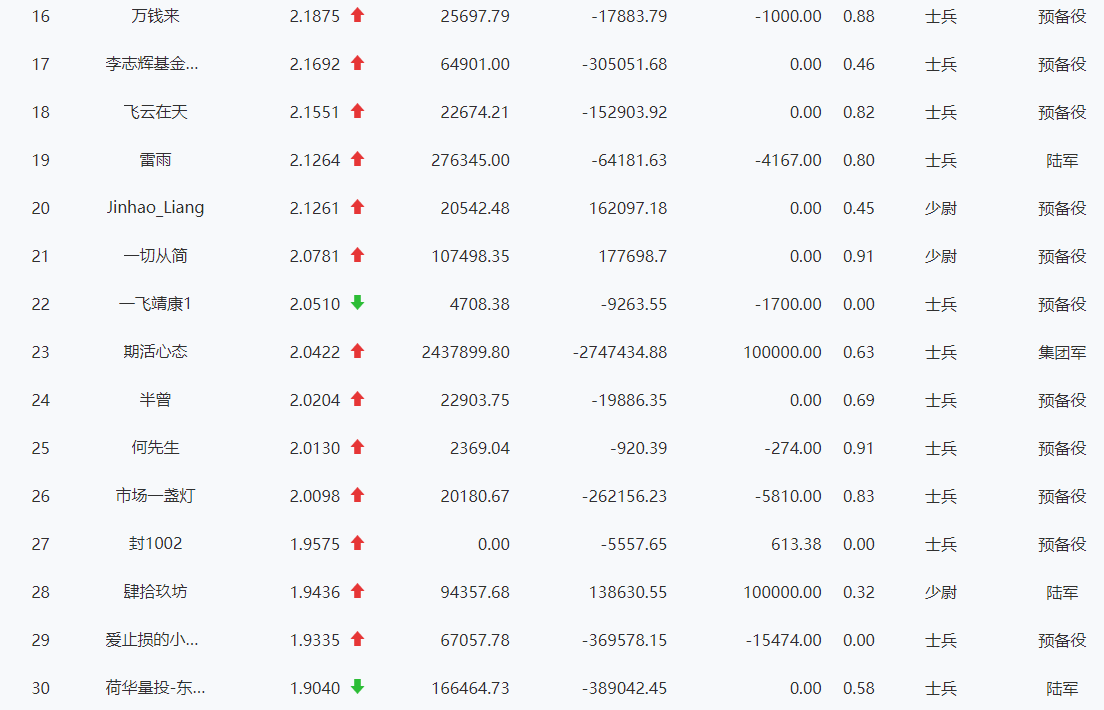1104x710 pixels.
Task: Click 少尉 rank in row 28
Action: click(x=940, y=592)
